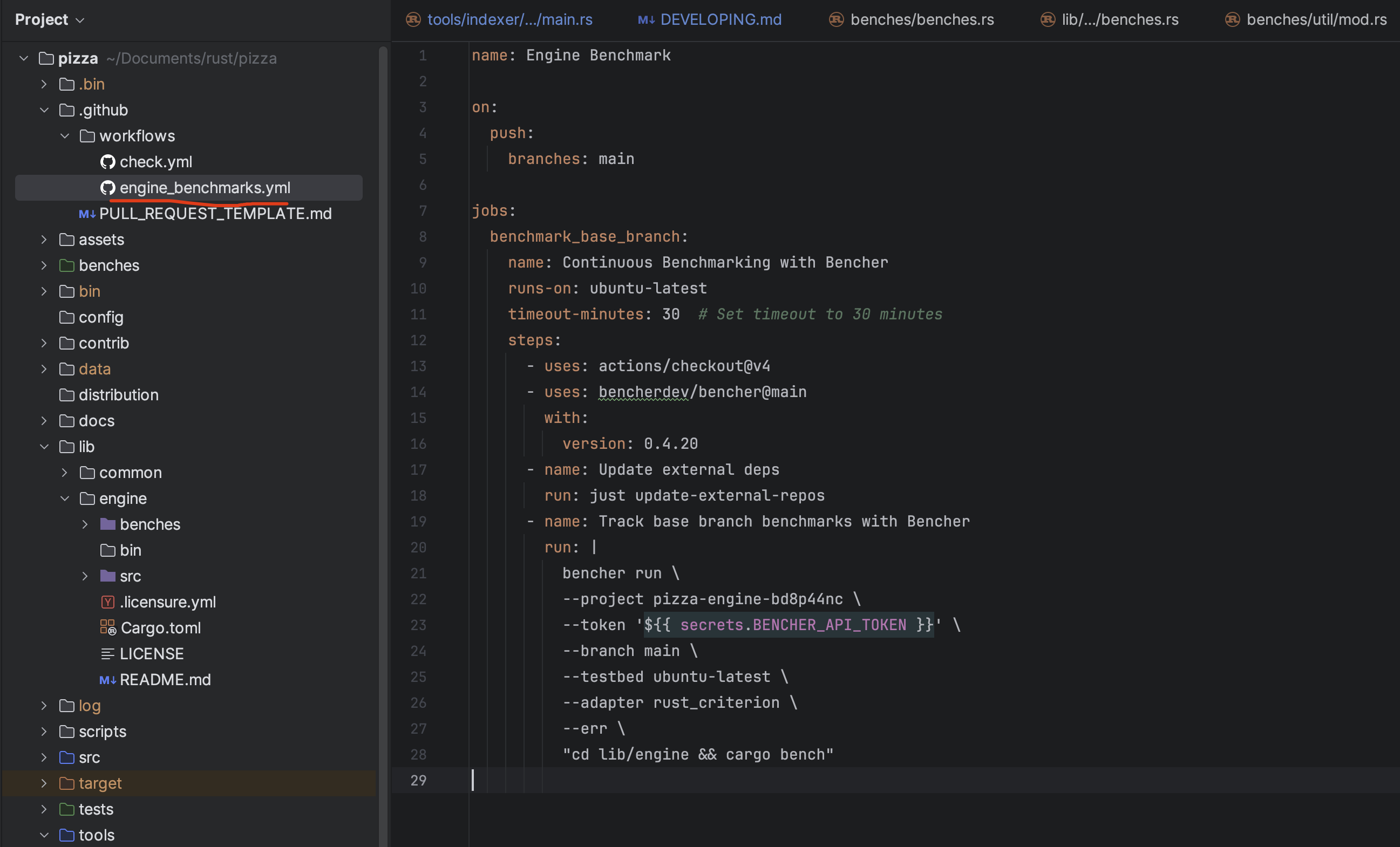Open the Project view dropdown

point(50,19)
